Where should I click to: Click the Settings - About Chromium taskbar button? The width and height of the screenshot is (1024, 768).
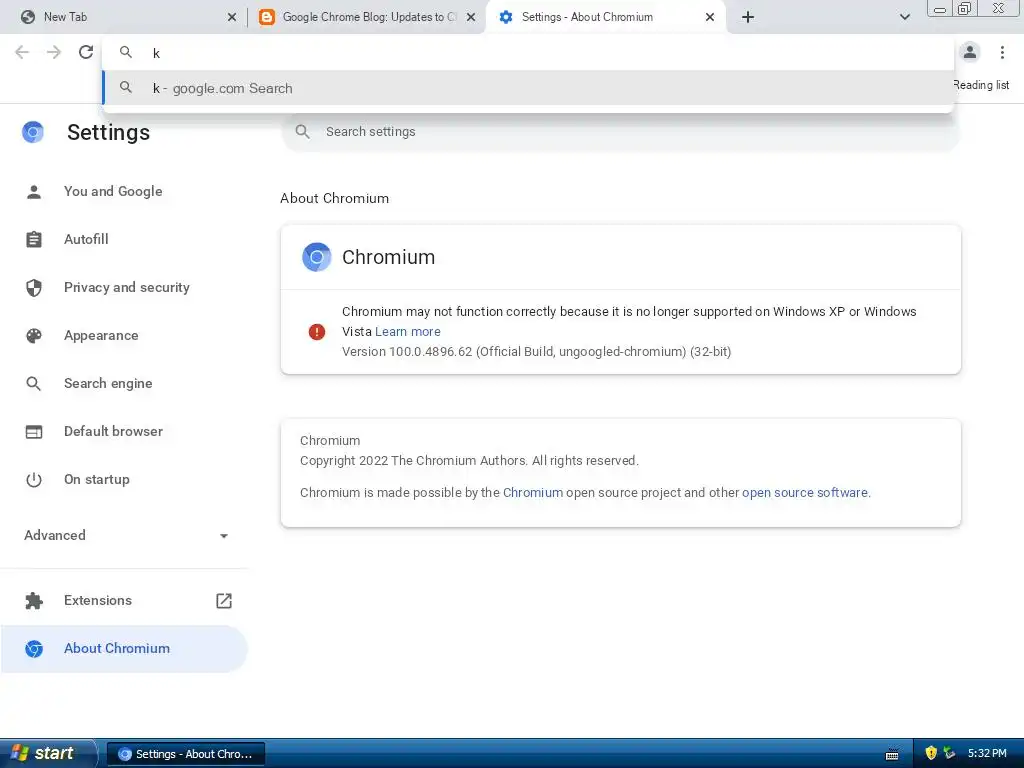(185, 754)
